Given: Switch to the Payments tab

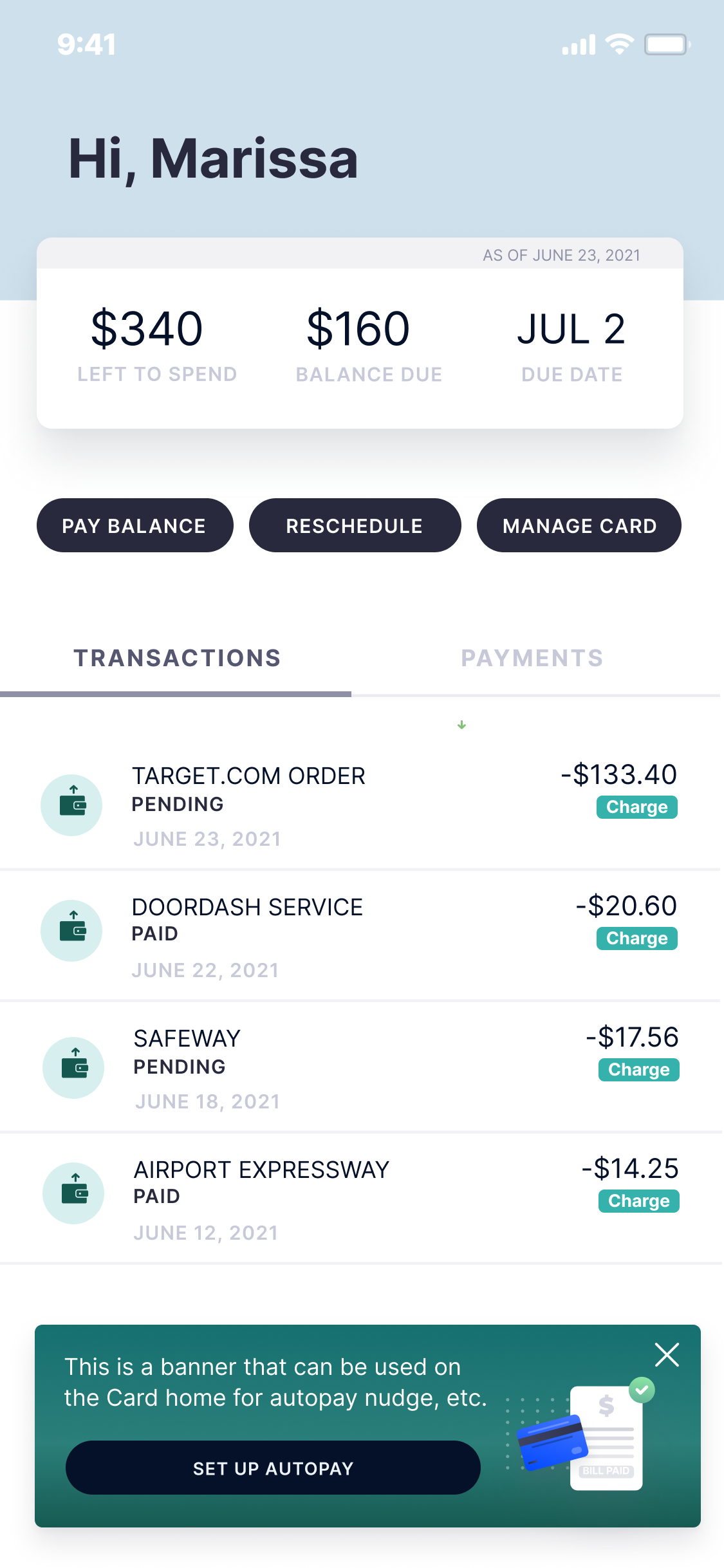Looking at the screenshot, I should coord(532,658).
